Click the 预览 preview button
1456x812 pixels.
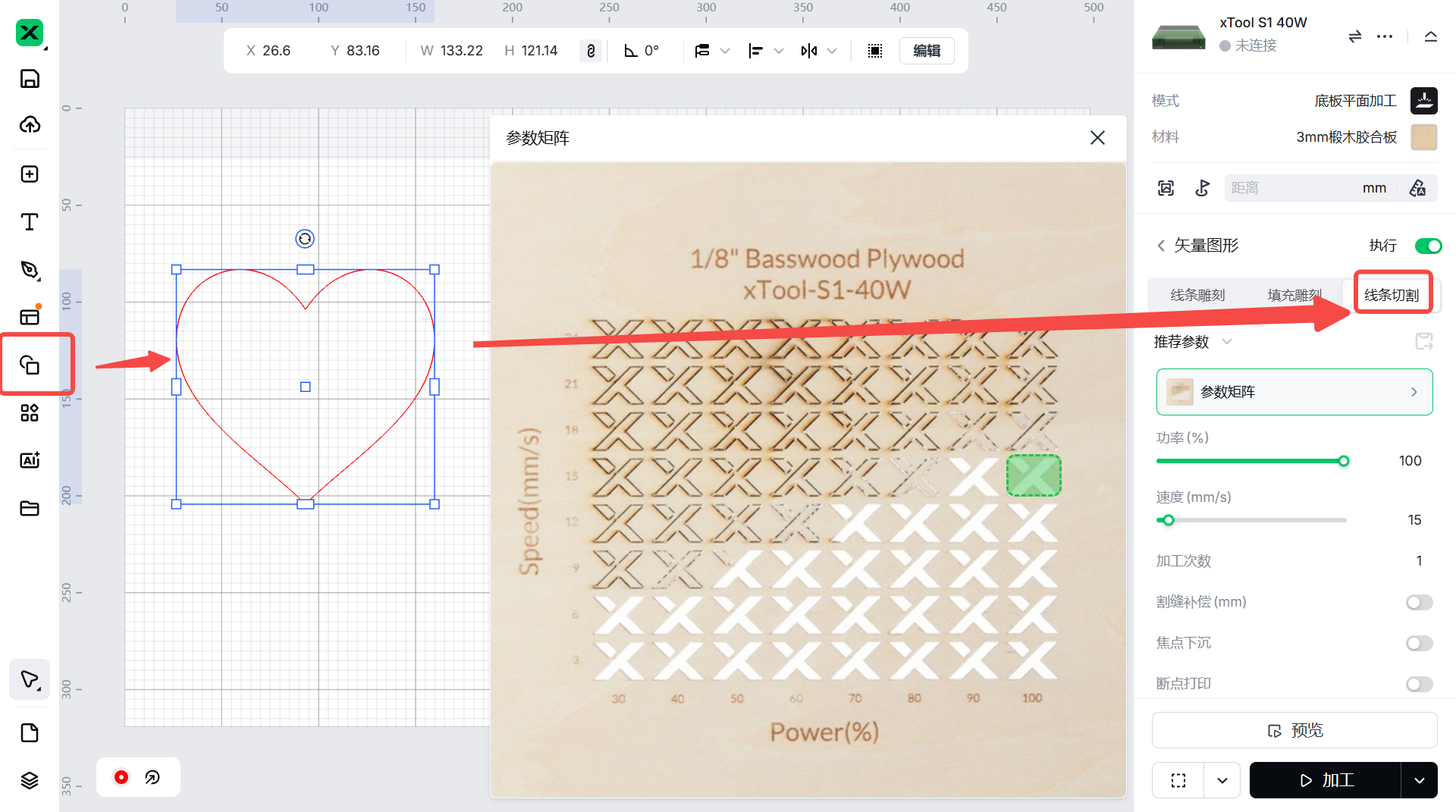click(x=1294, y=730)
